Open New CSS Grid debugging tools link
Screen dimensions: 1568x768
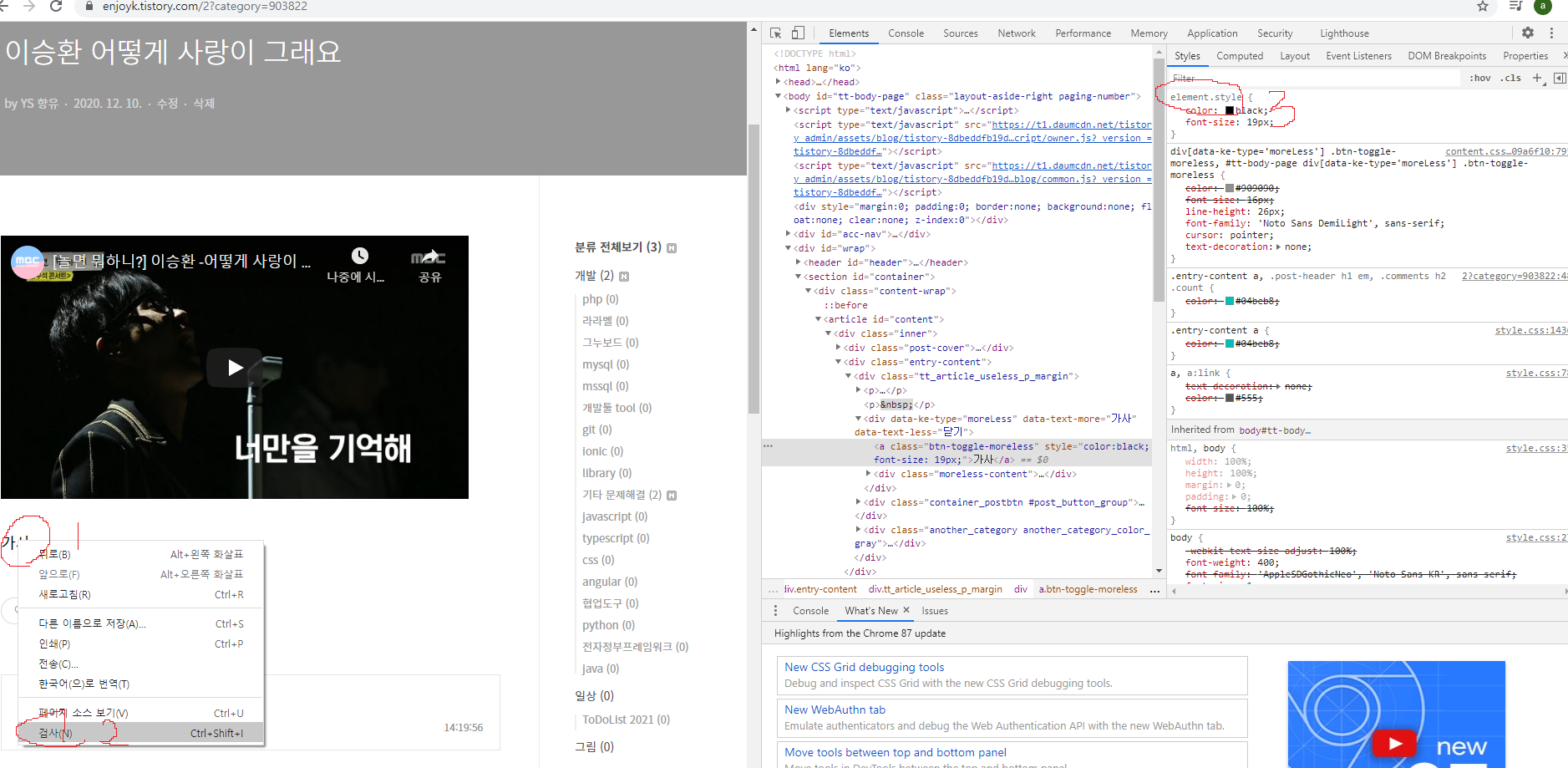point(864,667)
